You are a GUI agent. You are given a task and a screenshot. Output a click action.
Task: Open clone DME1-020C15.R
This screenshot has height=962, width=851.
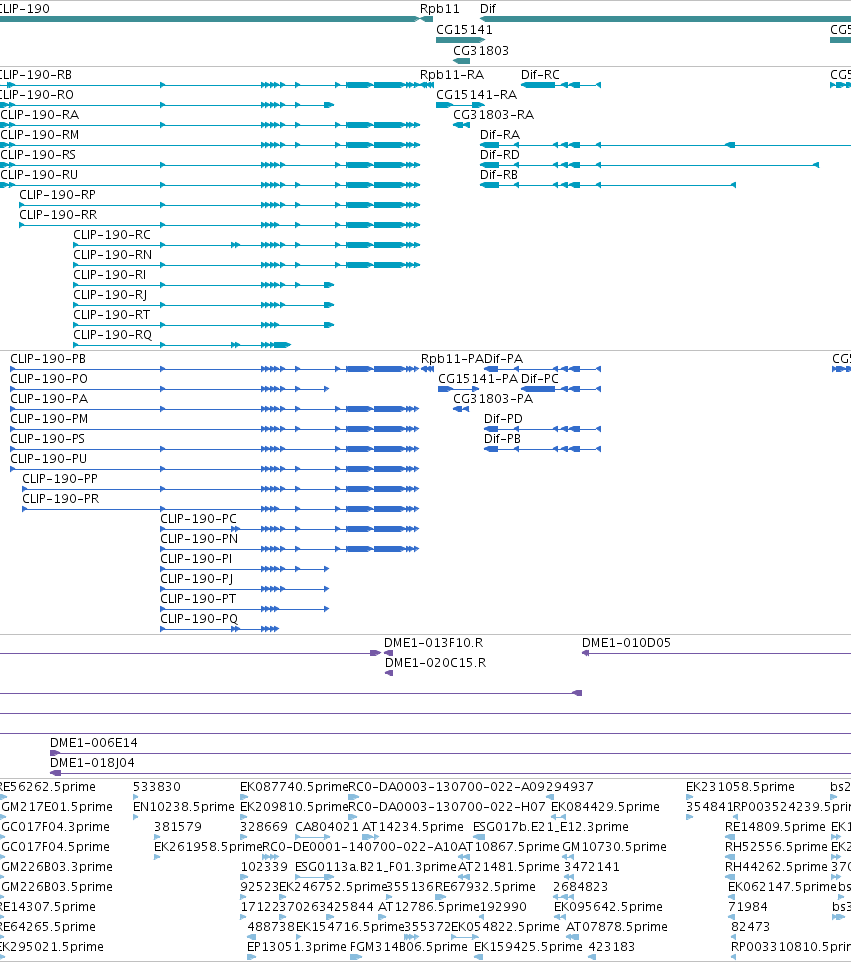point(436,663)
